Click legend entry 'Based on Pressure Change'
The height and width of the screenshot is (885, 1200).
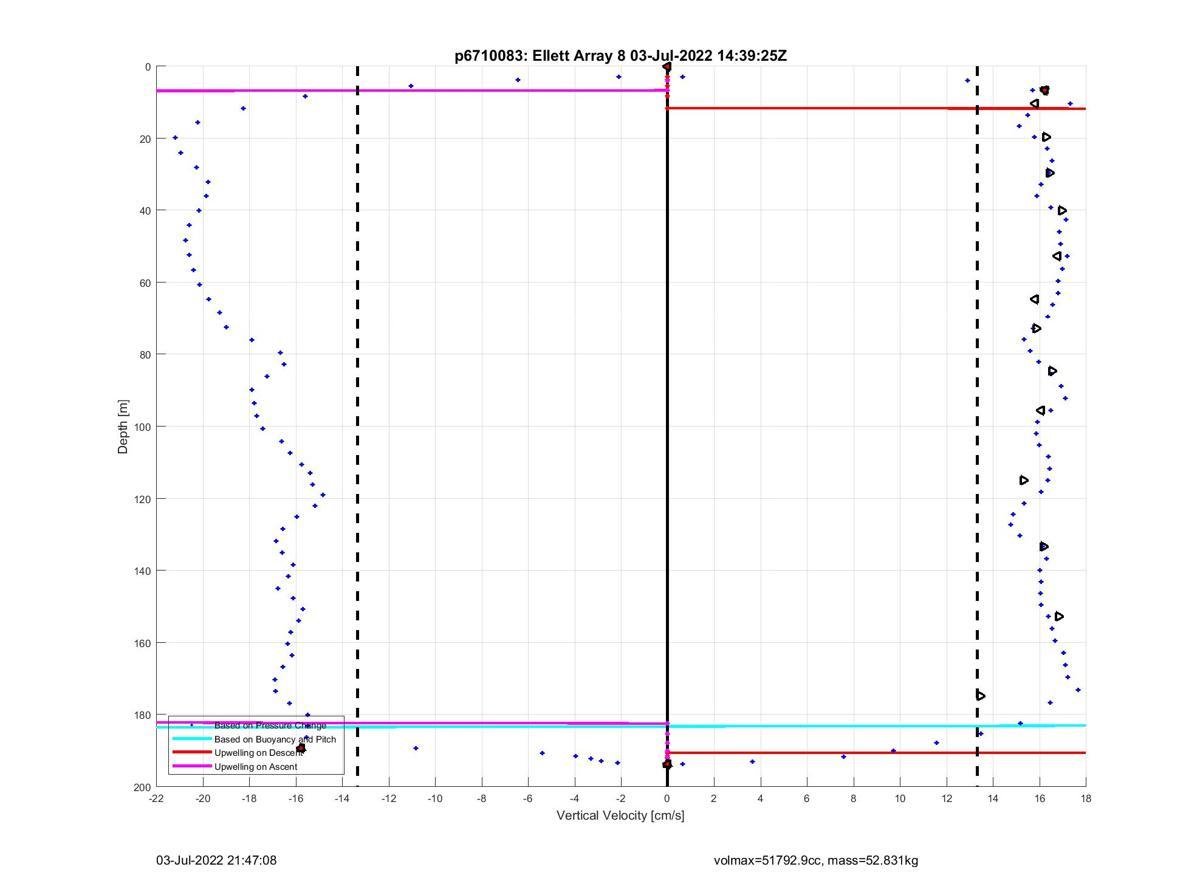tap(270, 725)
